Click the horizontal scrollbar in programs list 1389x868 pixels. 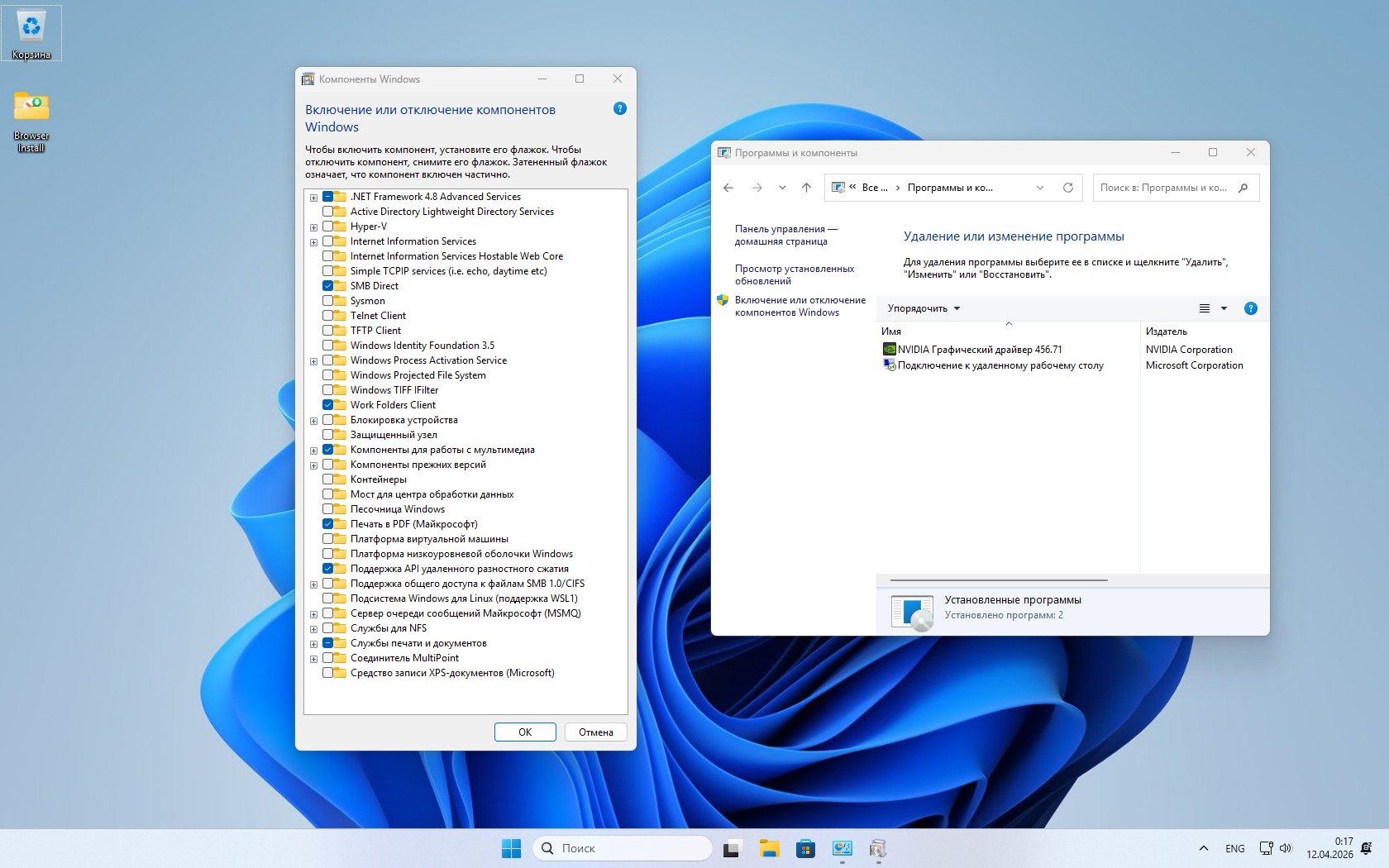[x=998, y=580]
